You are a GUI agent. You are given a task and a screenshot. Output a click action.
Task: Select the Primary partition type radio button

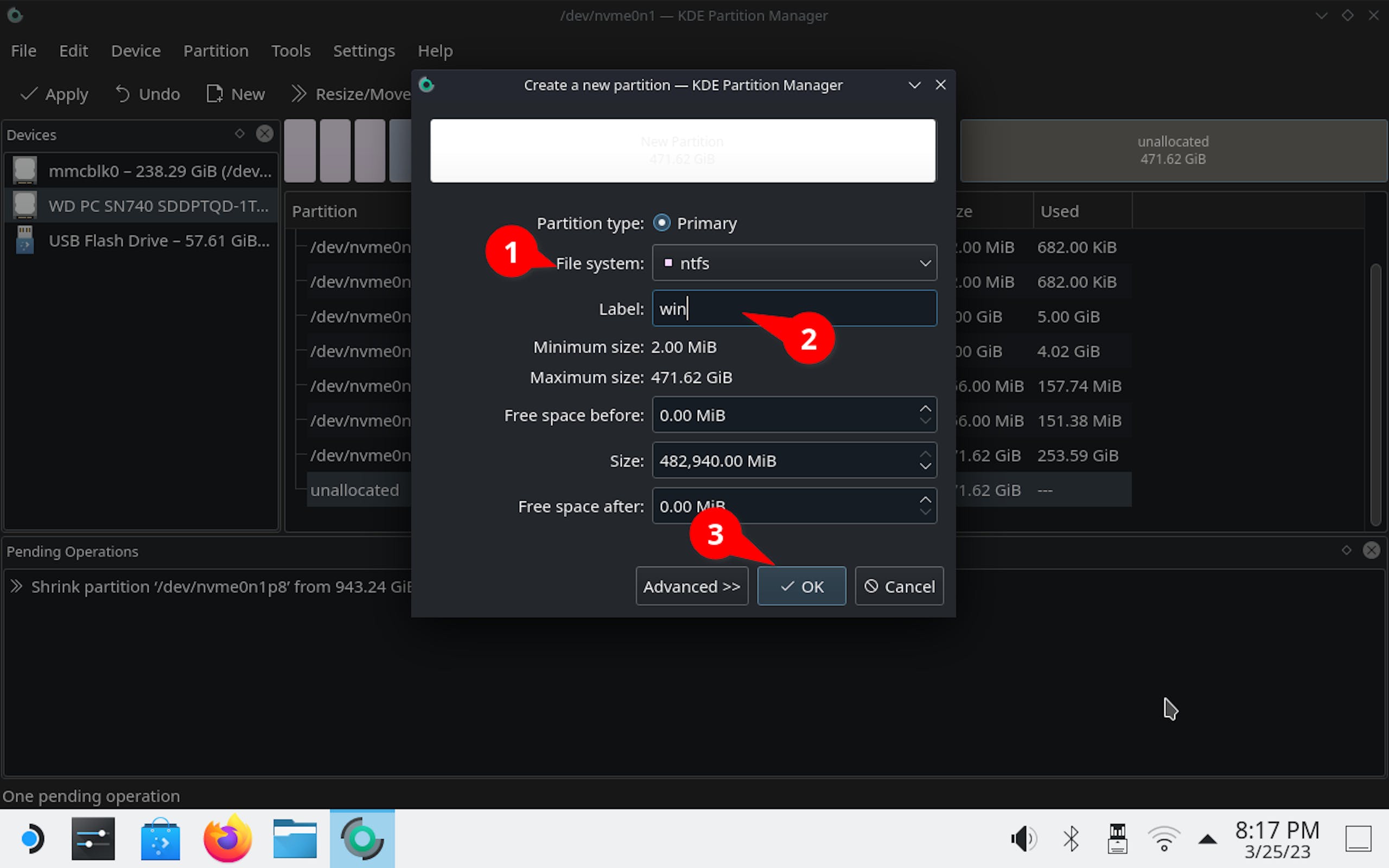click(662, 223)
